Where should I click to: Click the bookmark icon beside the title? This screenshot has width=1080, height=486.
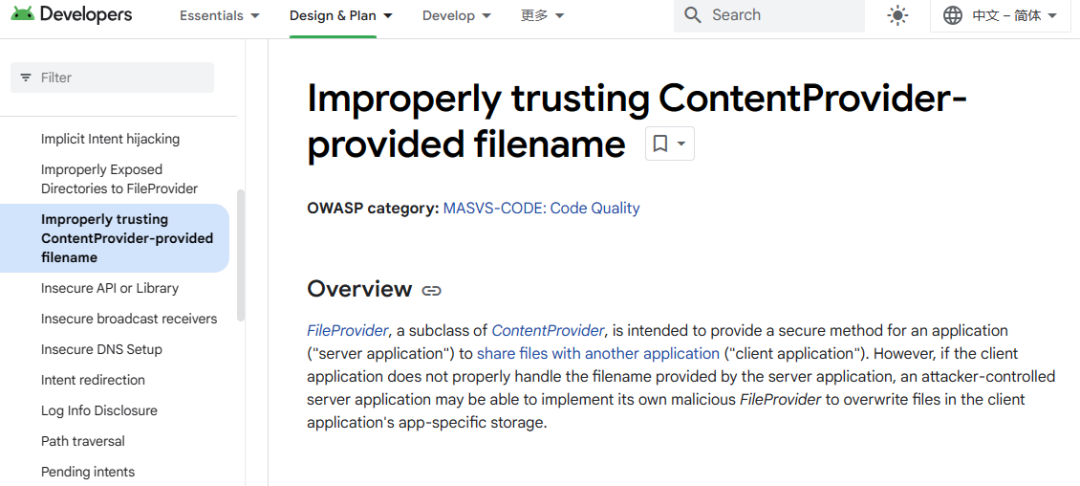[x=660, y=144]
